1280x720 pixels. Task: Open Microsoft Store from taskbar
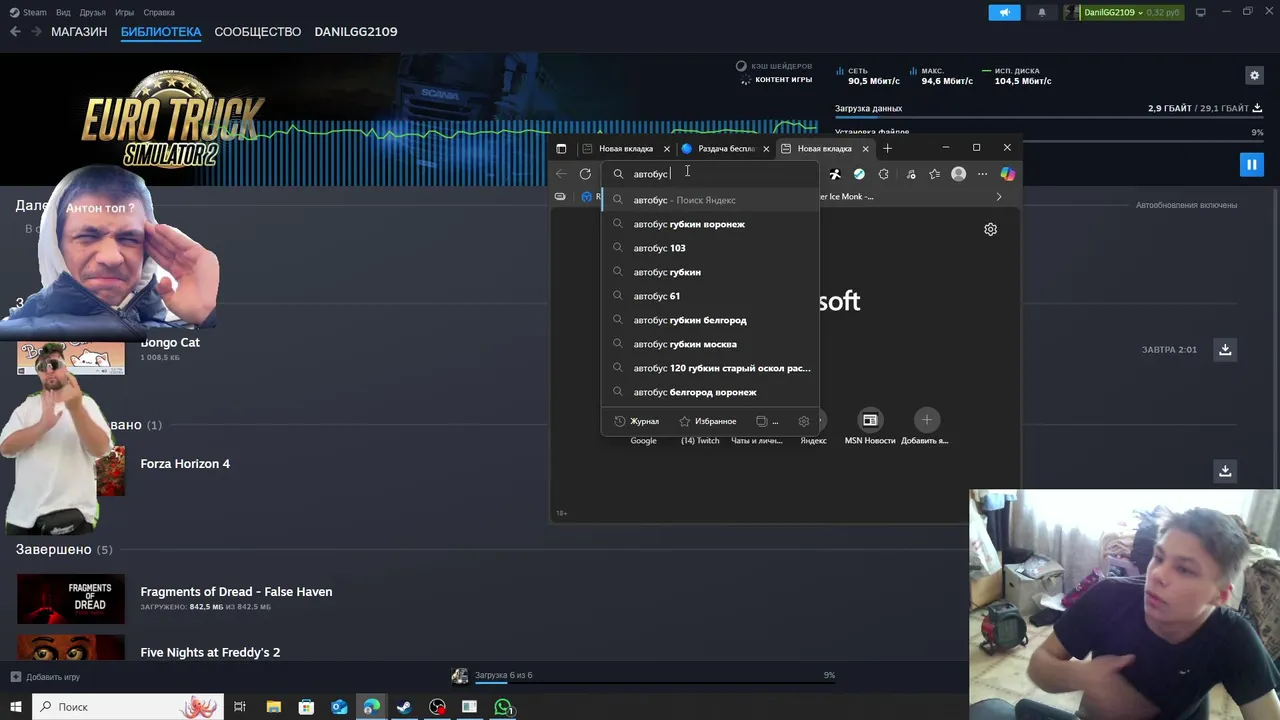(x=306, y=707)
